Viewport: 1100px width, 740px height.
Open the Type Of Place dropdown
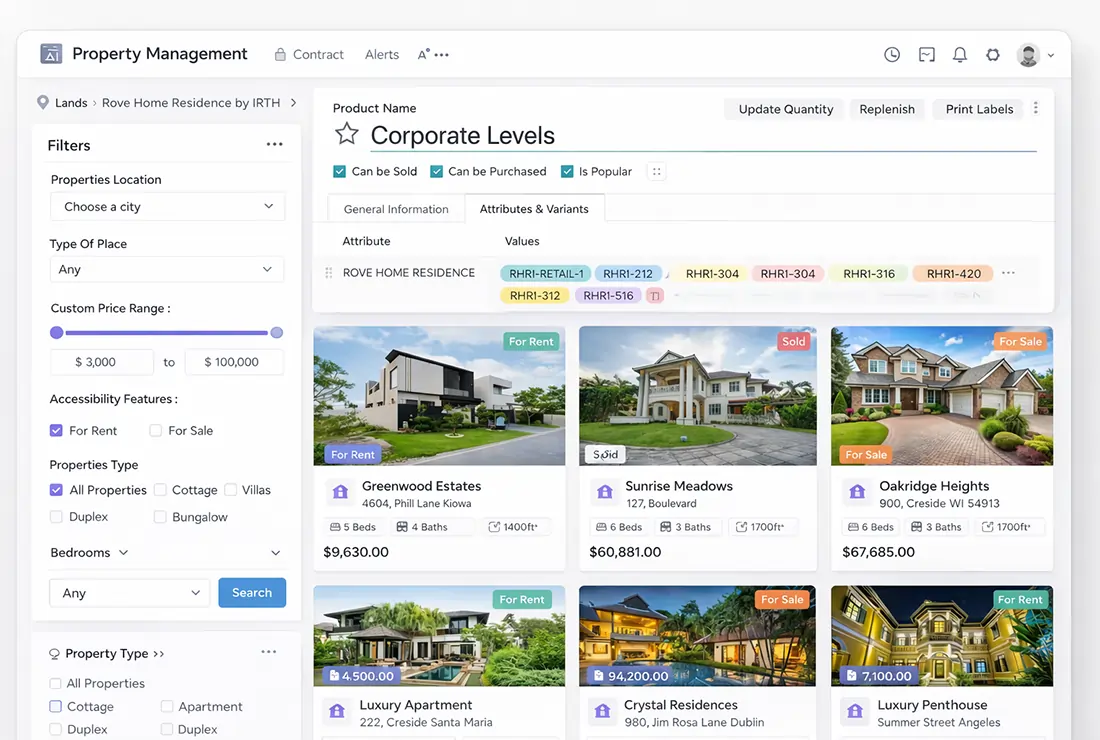pos(167,269)
